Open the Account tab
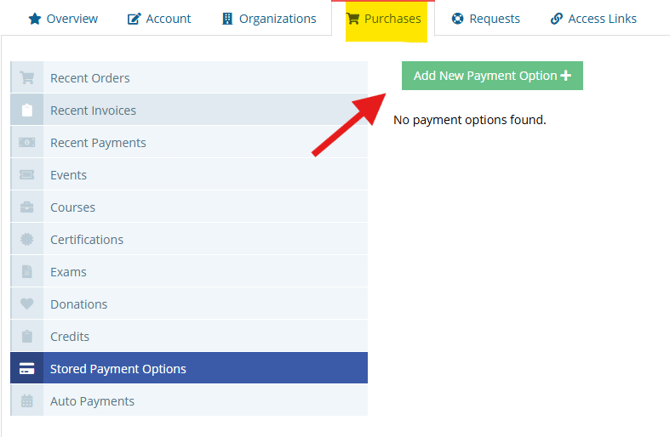Screen dimensions: 670x437 tap(159, 19)
